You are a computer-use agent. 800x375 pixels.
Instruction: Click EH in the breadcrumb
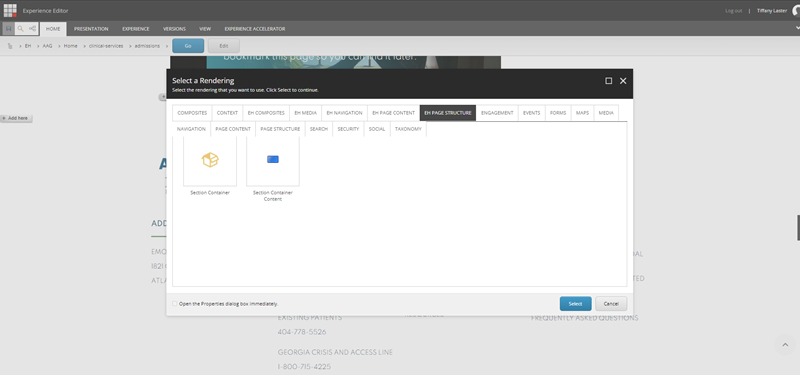[x=28, y=46]
